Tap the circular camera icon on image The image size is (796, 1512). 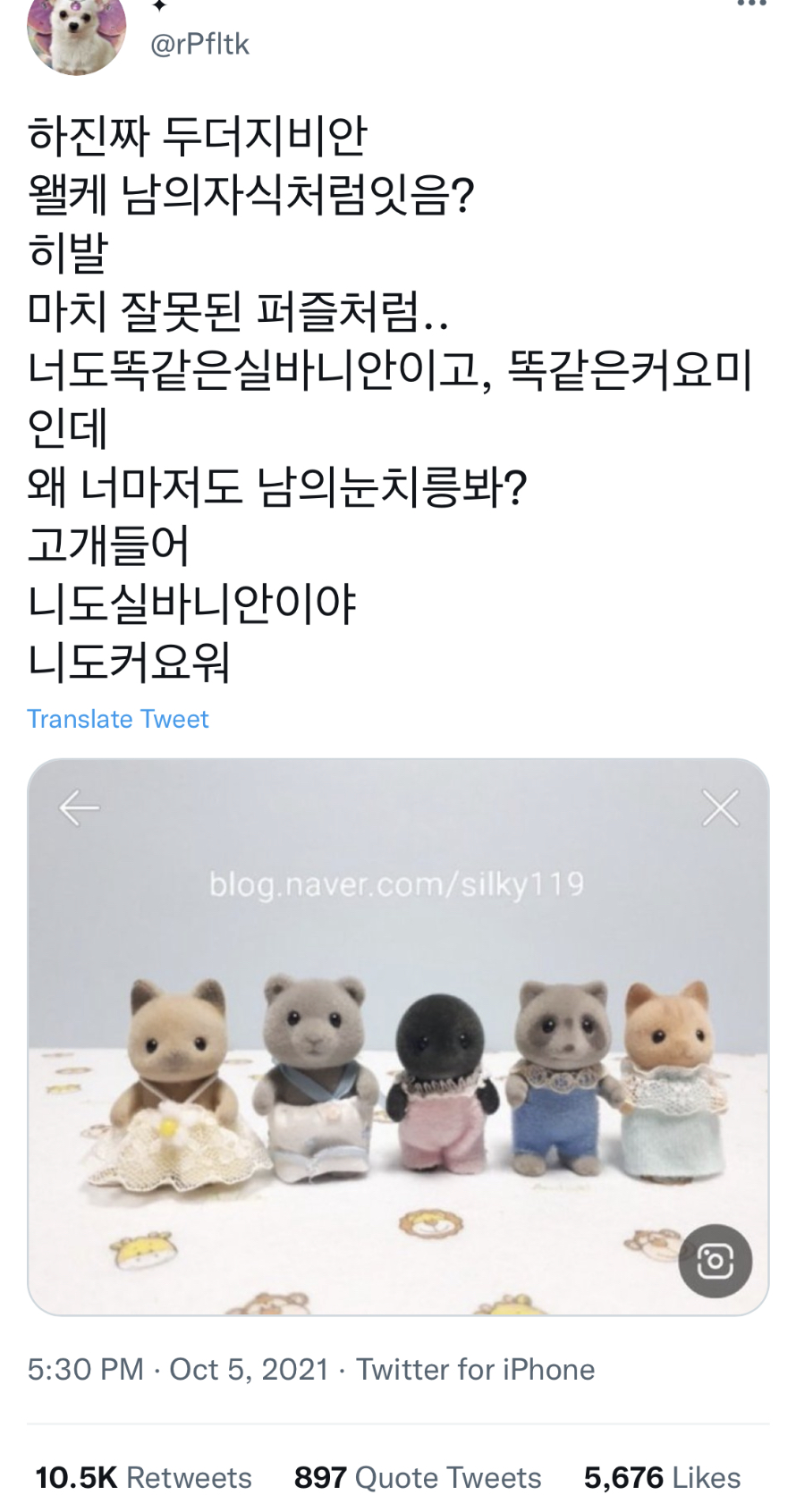[715, 1261]
